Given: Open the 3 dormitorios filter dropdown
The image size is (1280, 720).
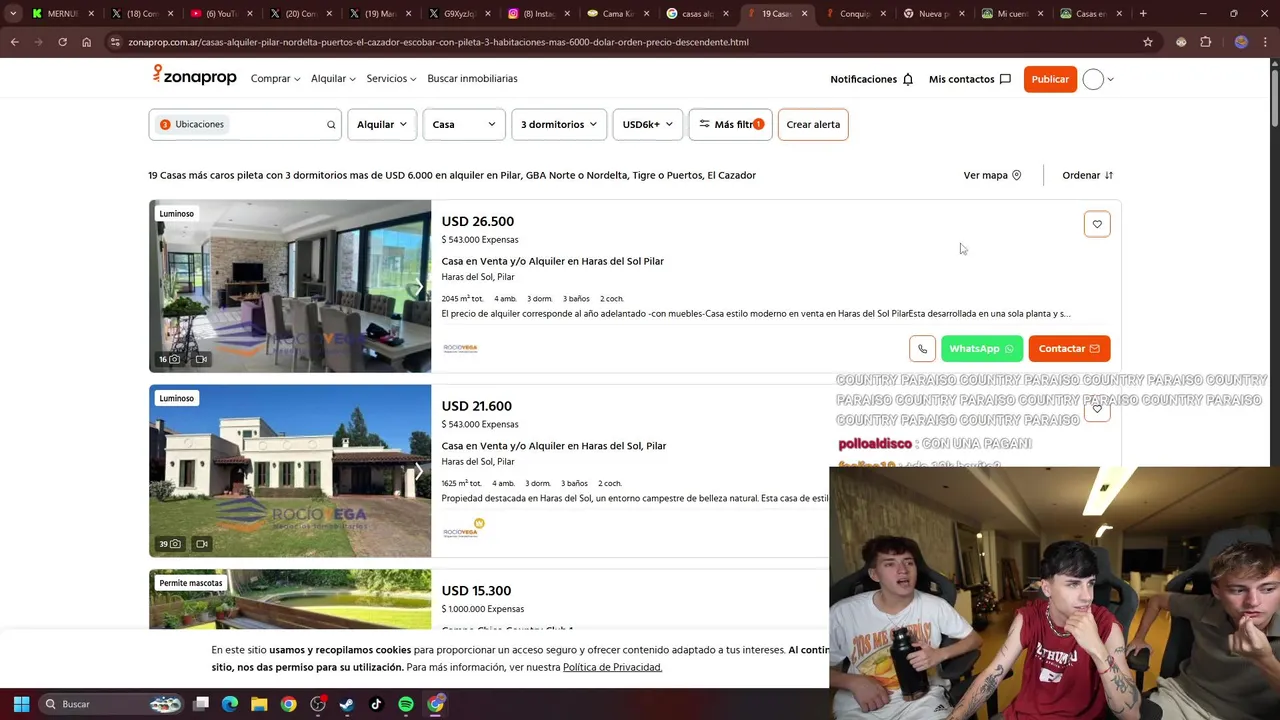Looking at the screenshot, I should (558, 125).
